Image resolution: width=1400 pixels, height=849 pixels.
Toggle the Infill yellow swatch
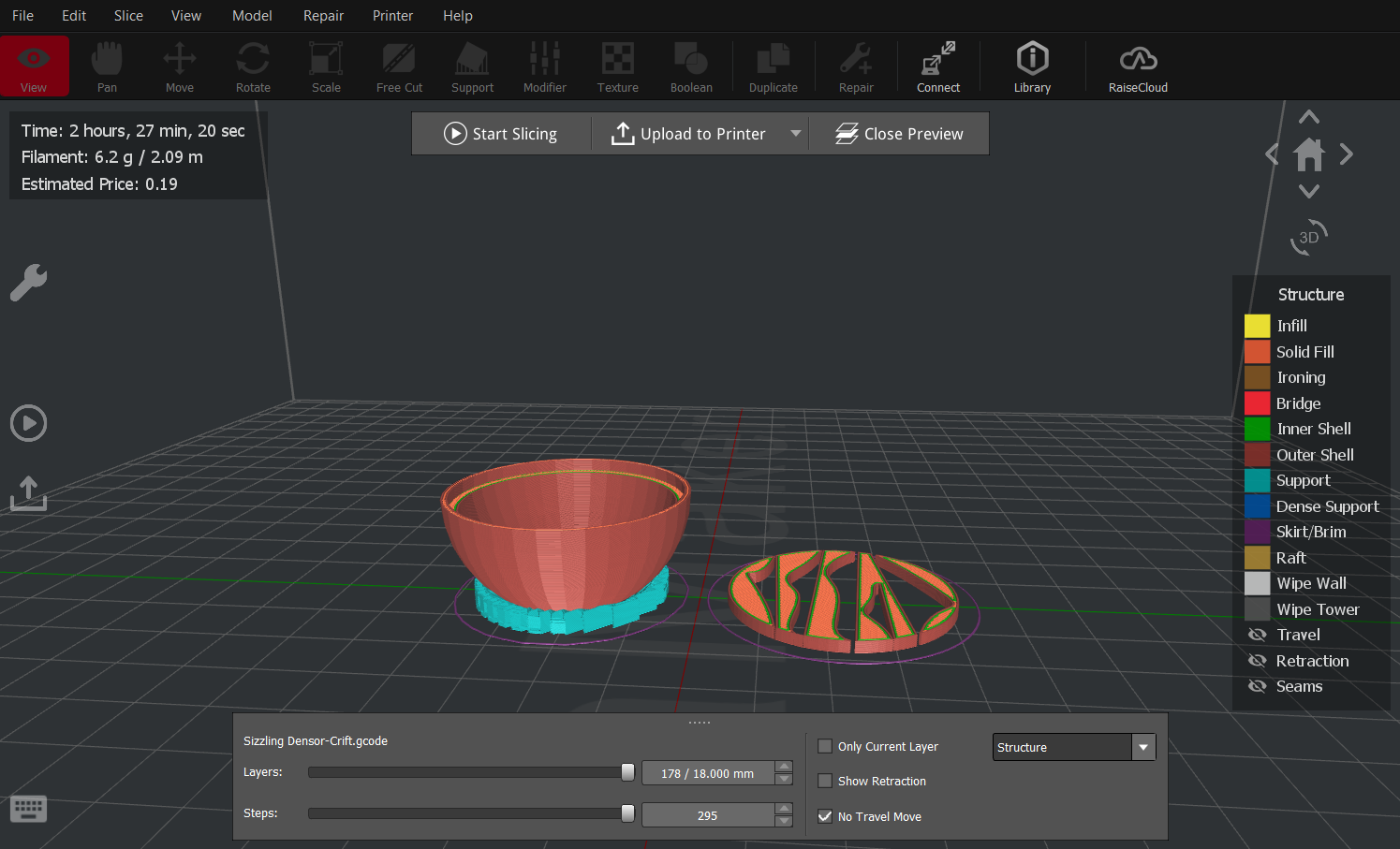1257,326
